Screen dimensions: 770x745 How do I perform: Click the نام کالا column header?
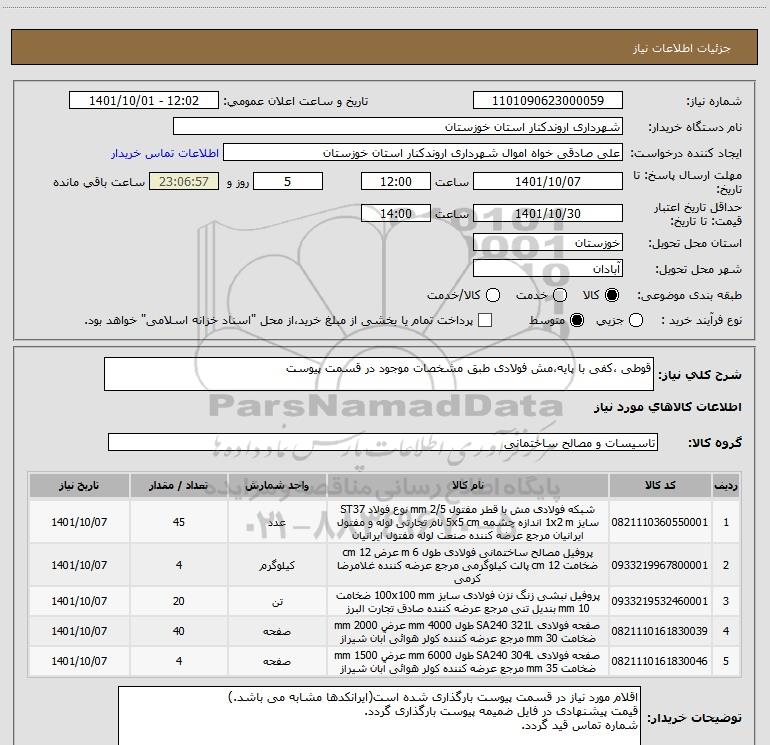pos(468,486)
